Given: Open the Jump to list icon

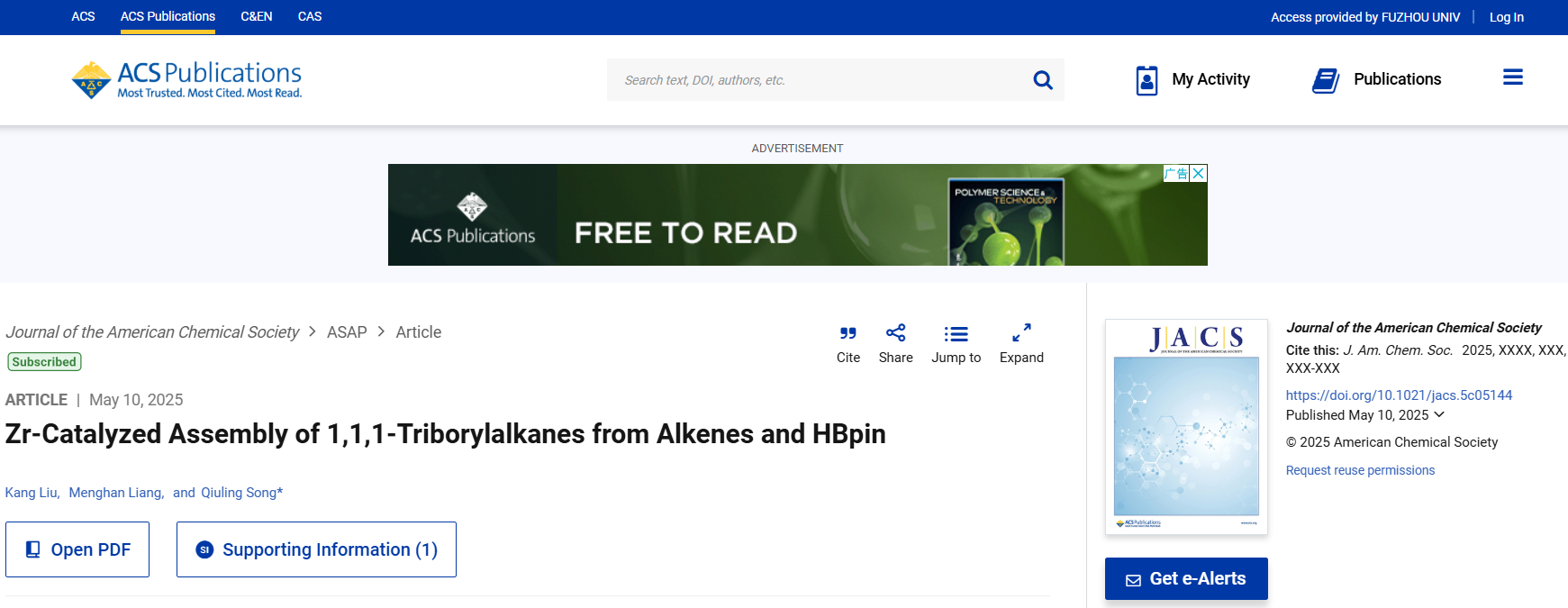Looking at the screenshot, I should pyautogui.click(x=956, y=334).
